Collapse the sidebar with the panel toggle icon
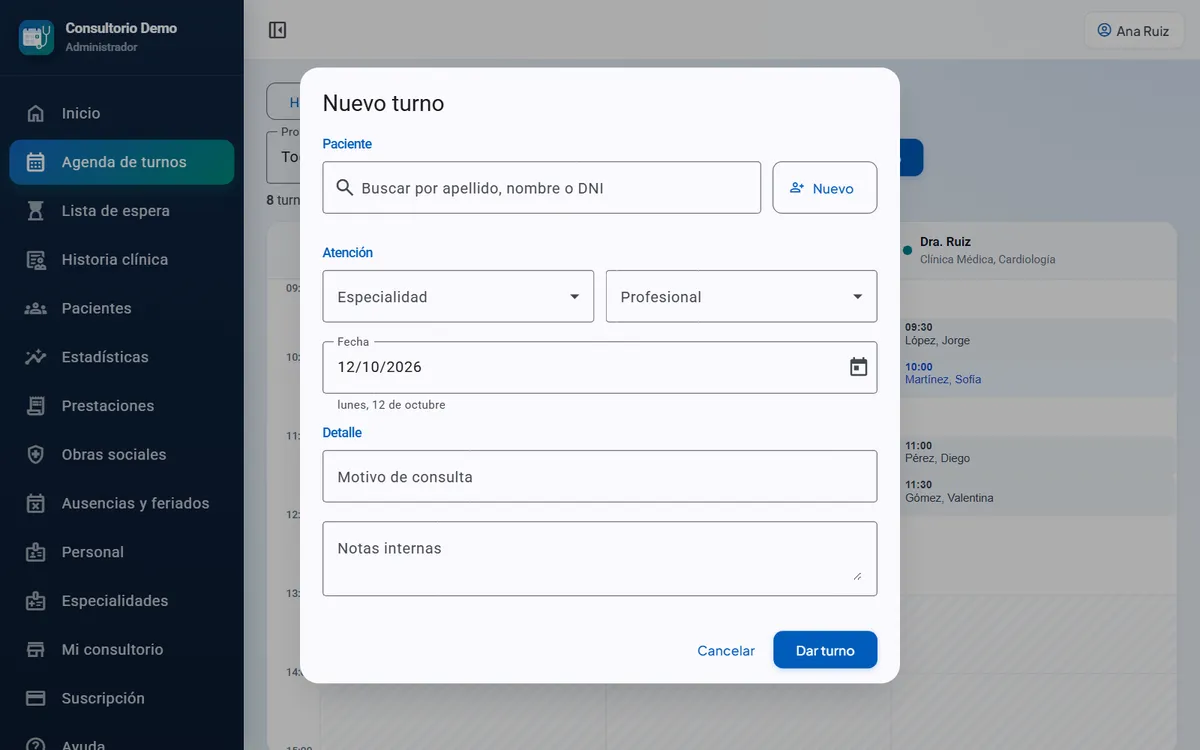This screenshot has width=1200, height=750. coord(278,30)
